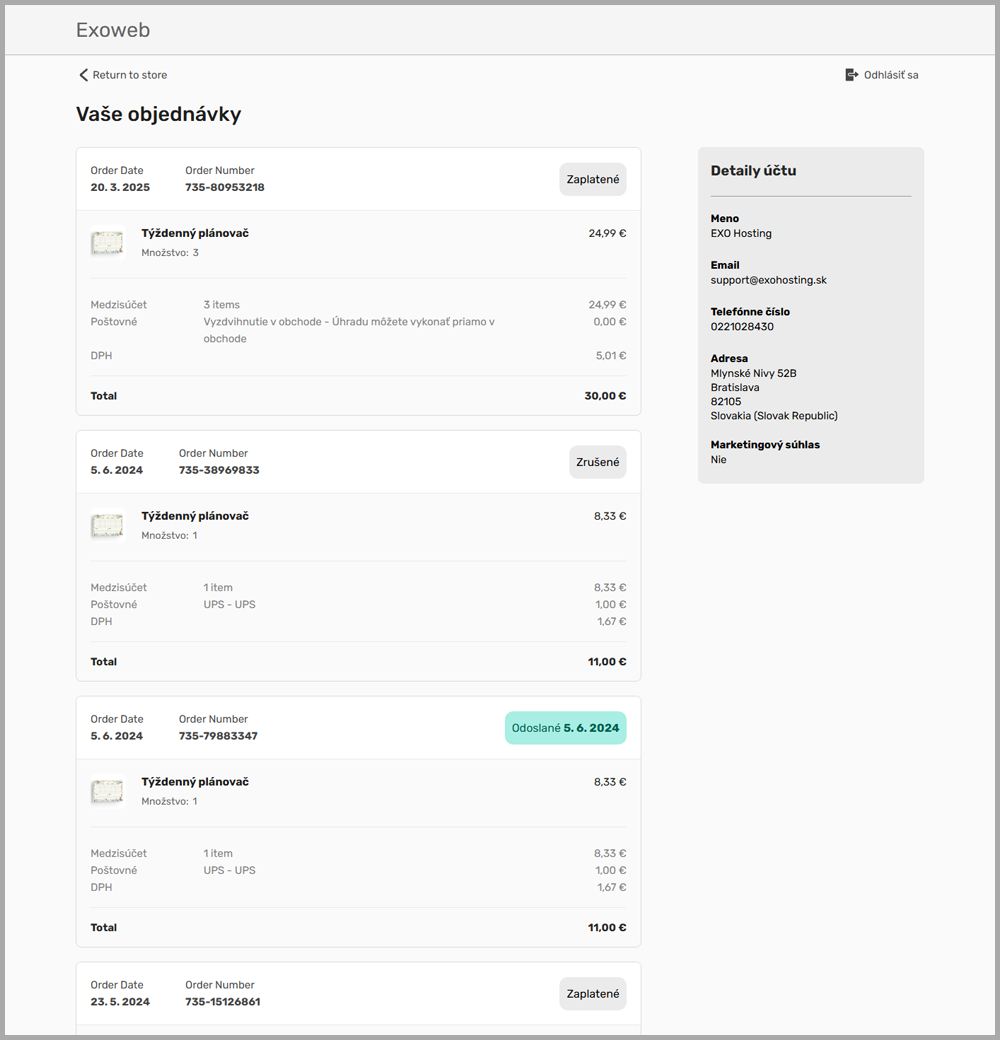This screenshot has width=1000, height=1040.
Task: Click the Odoslané 5. 6. 2024 badge
Action: pyautogui.click(x=565, y=728)
